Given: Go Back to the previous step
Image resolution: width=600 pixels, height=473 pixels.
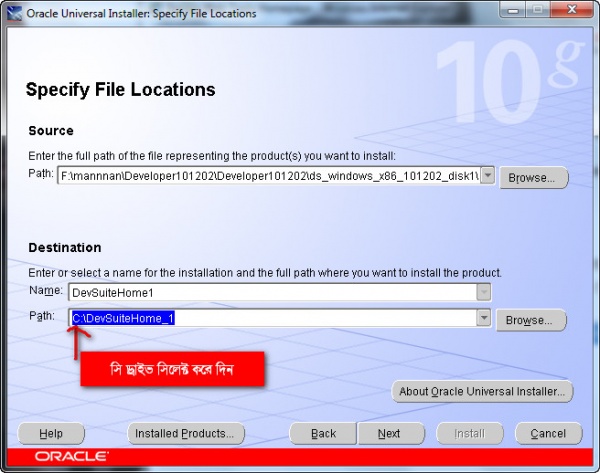Looking at the screenshot, I should pos(323,434).
